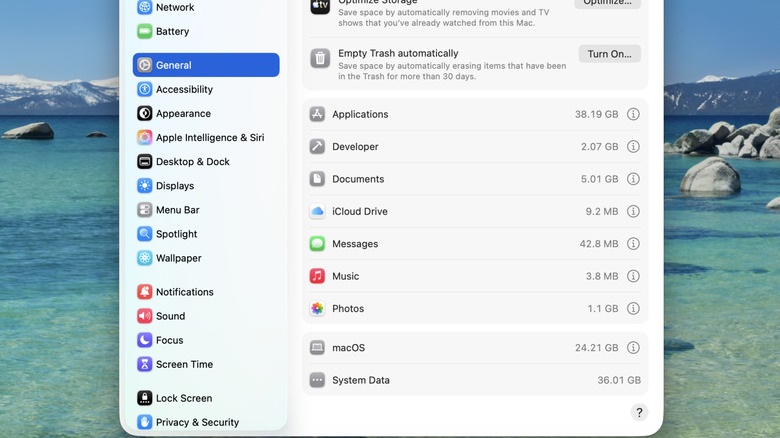Click the Documents file icon
780x438 pixels.
[x=317, y=179]
